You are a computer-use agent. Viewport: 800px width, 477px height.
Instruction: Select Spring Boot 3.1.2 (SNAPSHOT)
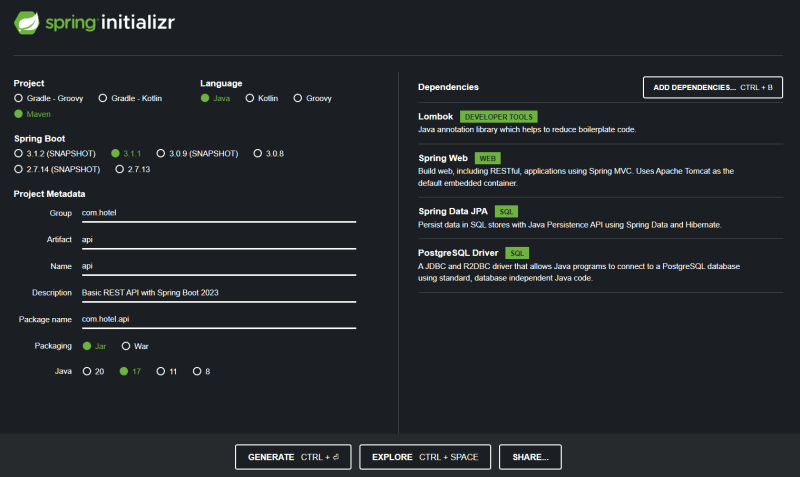coord(55,154)
